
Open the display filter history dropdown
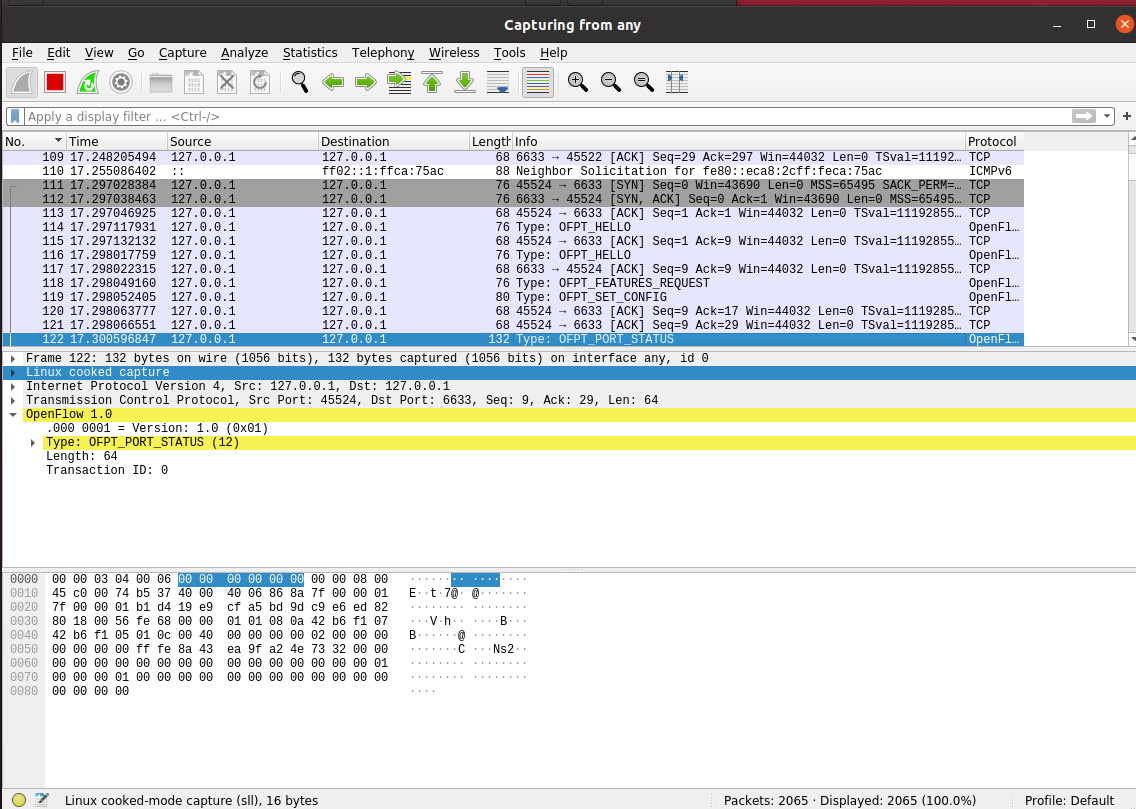click(x=1106, y=116)
